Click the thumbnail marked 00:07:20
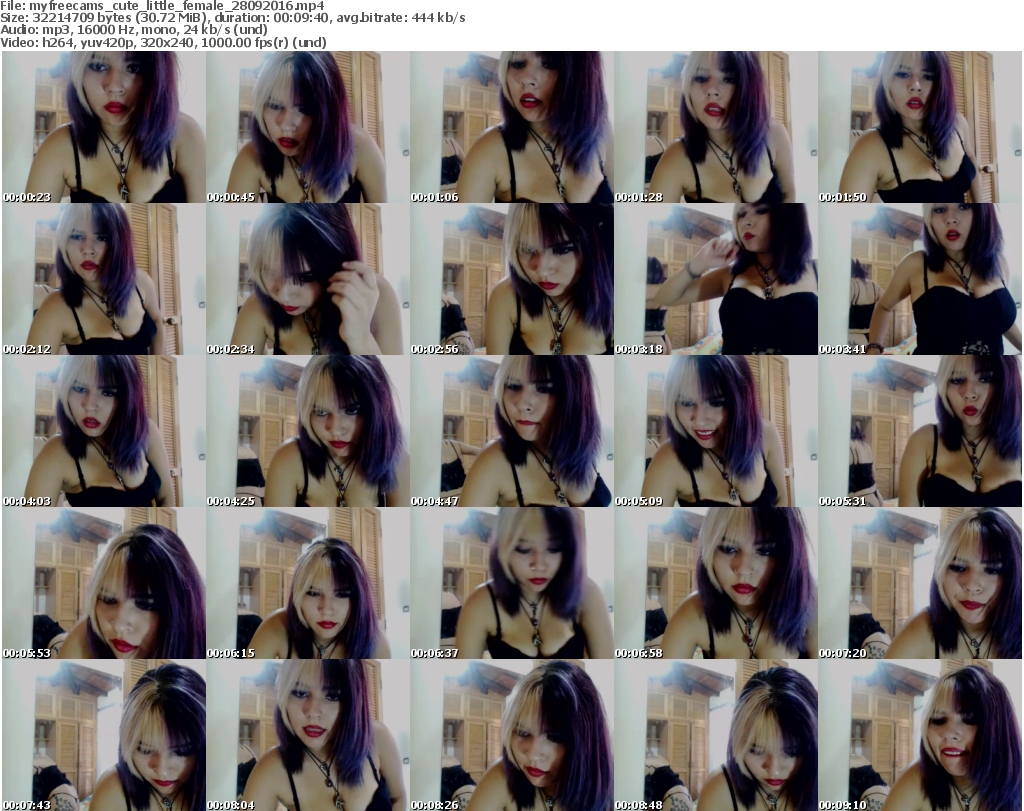 [x=920, y=583]
